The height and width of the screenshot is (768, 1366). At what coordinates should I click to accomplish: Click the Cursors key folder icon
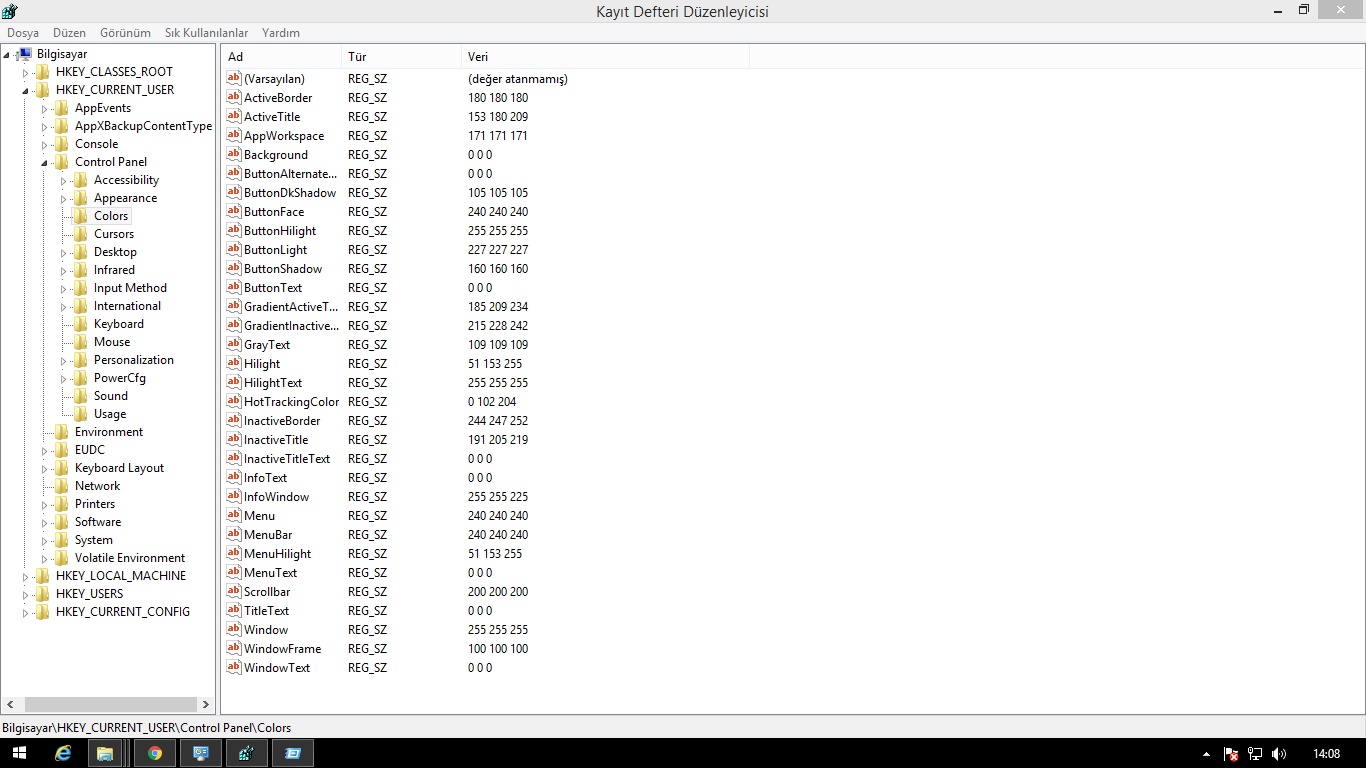click(x=81, y=234)
